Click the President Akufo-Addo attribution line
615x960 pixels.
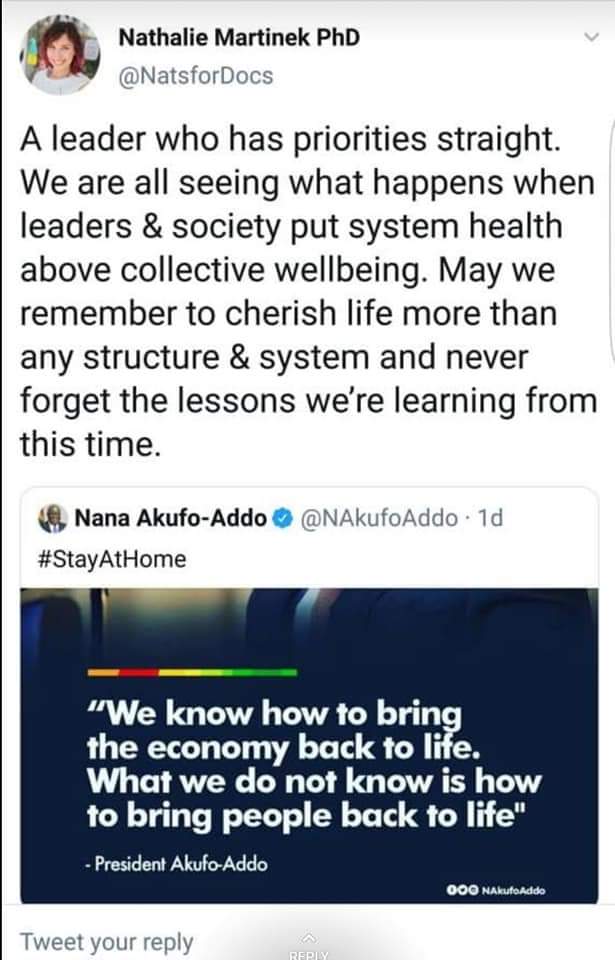point(176,864)
